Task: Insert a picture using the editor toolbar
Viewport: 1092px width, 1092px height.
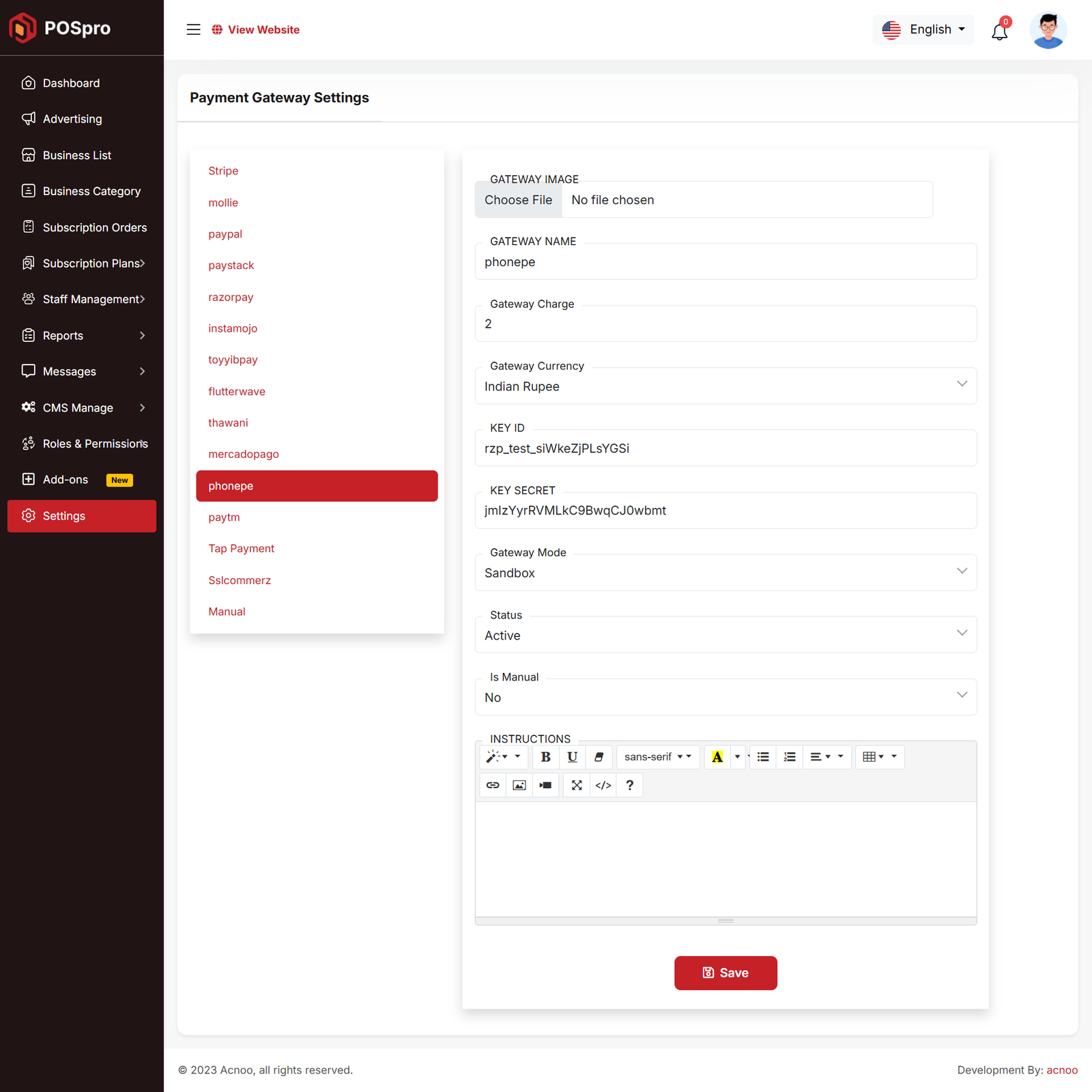Action: pyautogui.click(x=519, y=785)
